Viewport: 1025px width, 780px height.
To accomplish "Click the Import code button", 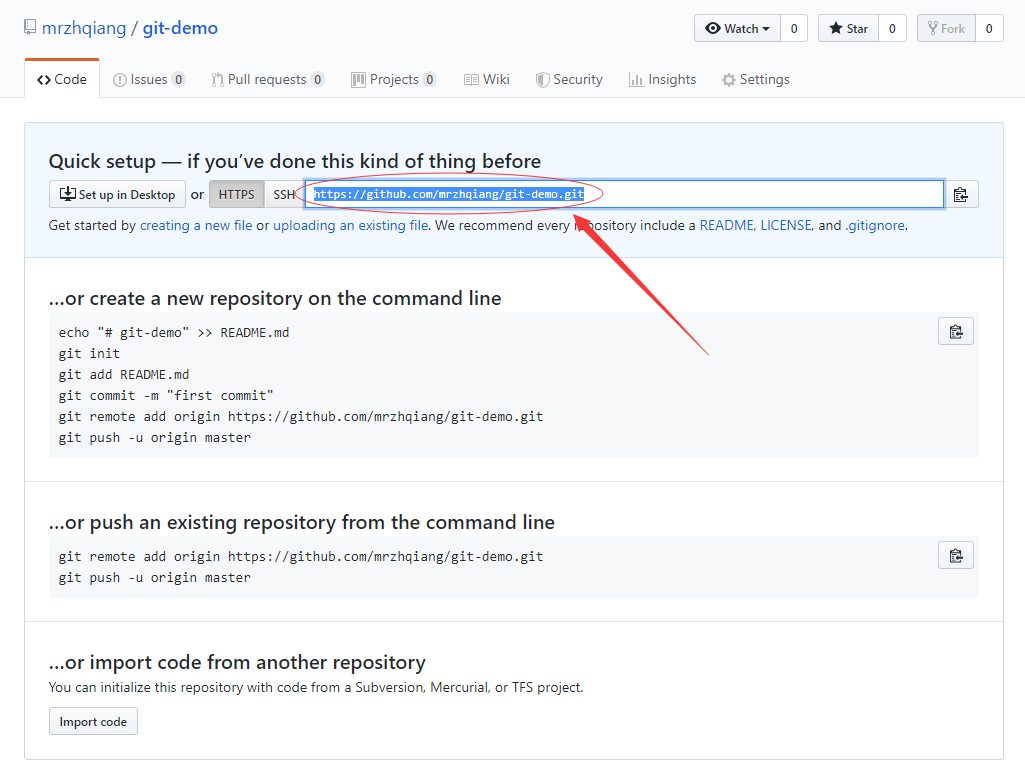I will (x=93, y=721).
